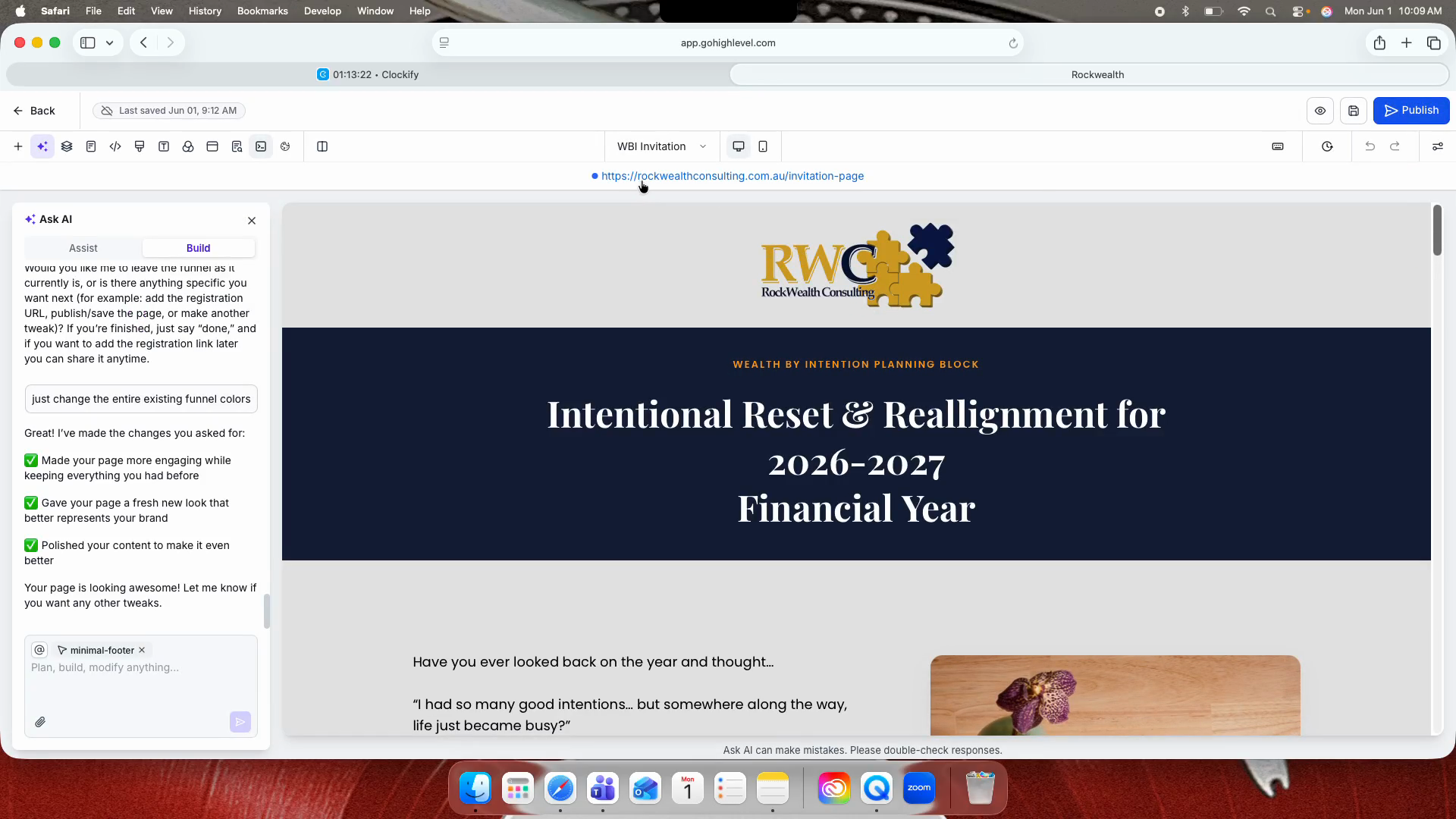Viewport: 1456px width, 819px height.
Task: Open a new Safari tab
Action: pyautogui.click(x=1407, y=43)
